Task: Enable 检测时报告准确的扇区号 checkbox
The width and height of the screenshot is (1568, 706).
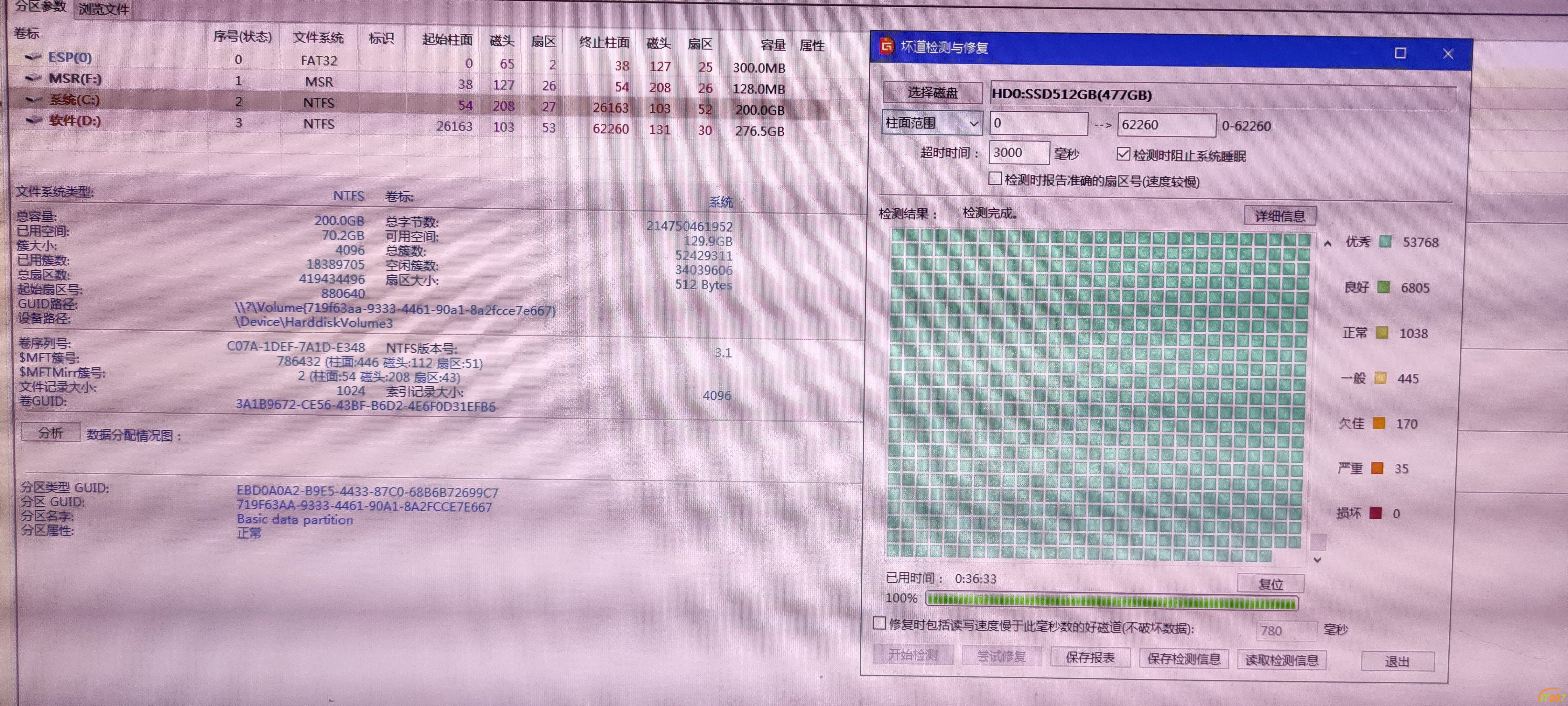Action: (x=995, y=179)
